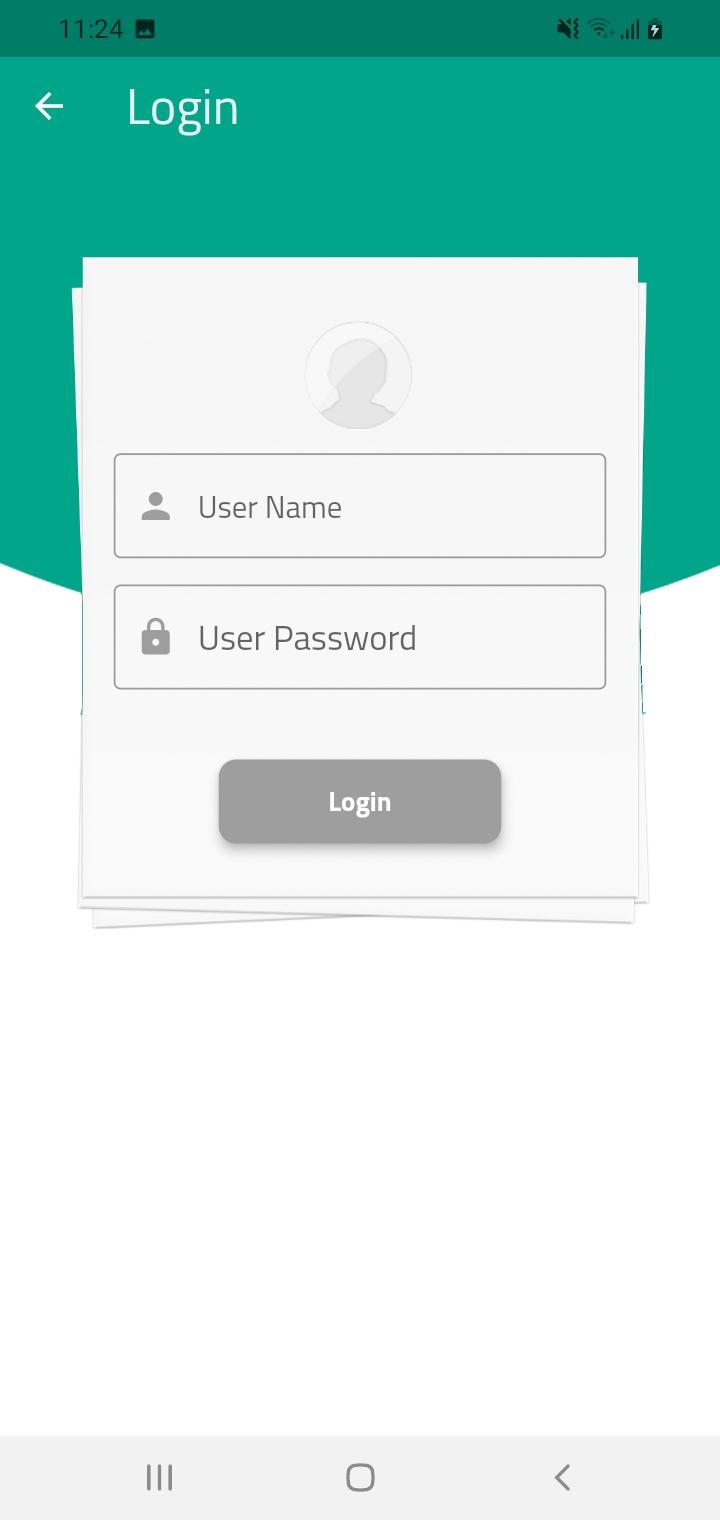Tap the system back chevron in the navigation bar
Viewport: 720px width, 1520px height.
[562, 1477]
